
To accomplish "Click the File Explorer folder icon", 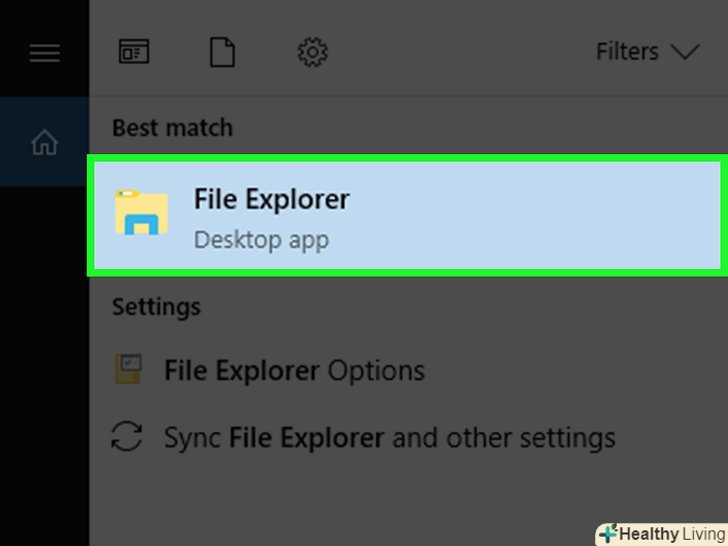I will (x=141, y=211).
